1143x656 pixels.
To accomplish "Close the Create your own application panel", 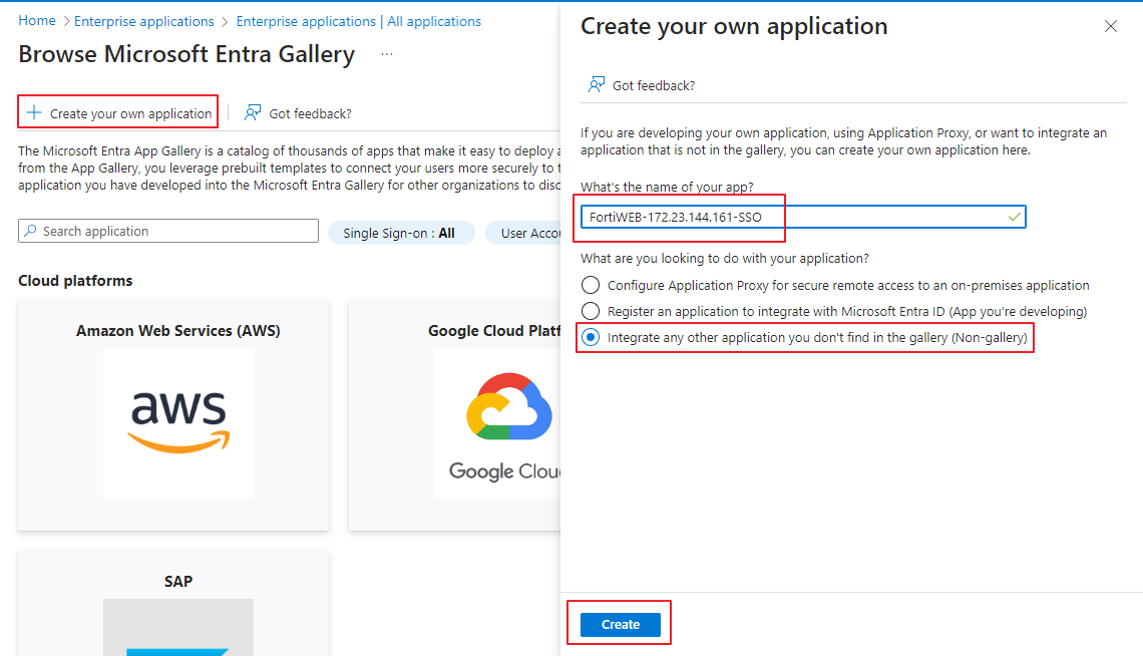I will (1110, 26).
